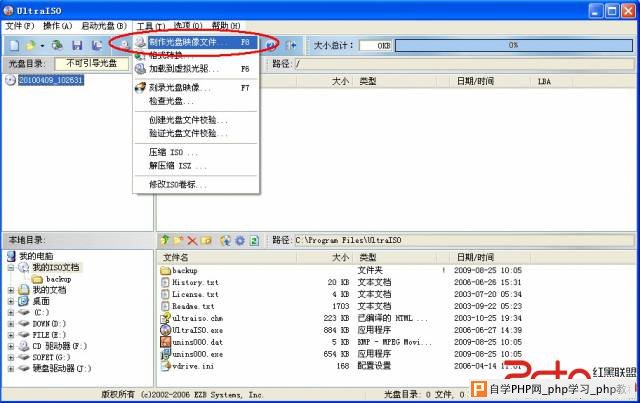The height and width of the screenshot is (403, 640).
Task: Click the C:\Program Files\UltraISO path field
Action: click(464, 240)
